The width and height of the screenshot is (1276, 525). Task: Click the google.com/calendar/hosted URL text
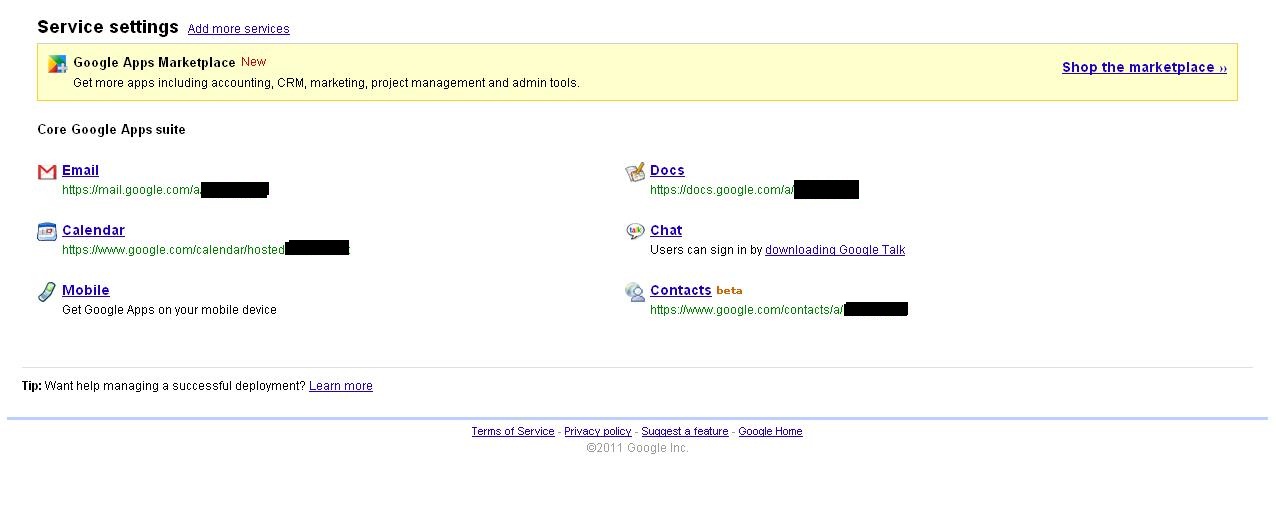174,250
